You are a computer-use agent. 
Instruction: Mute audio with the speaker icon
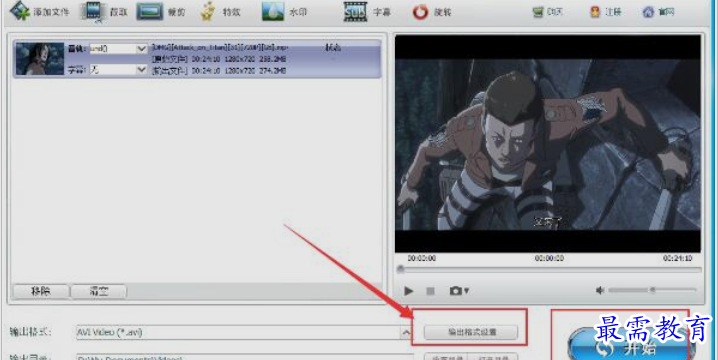[600, 290]
